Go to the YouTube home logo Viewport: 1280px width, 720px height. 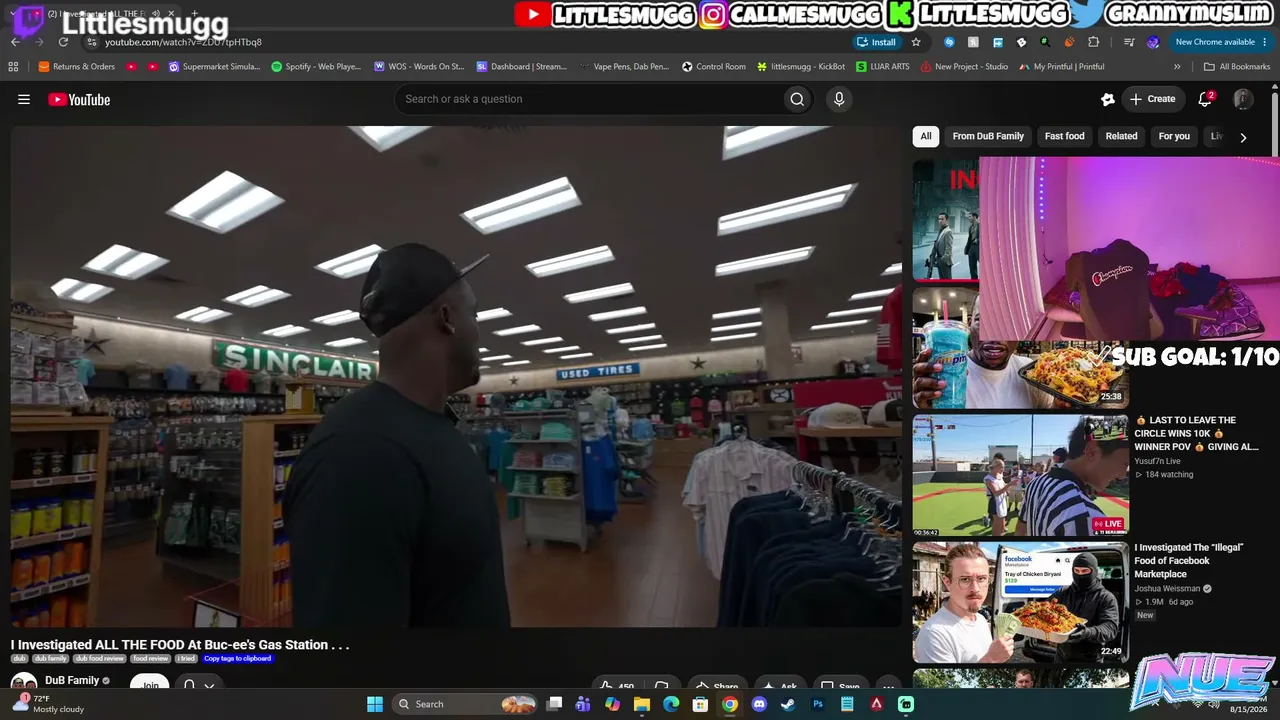[79, 99]
